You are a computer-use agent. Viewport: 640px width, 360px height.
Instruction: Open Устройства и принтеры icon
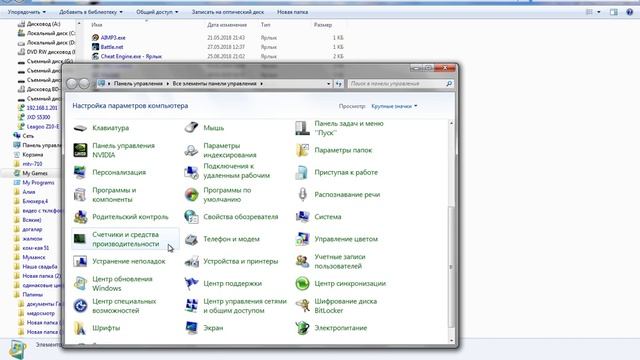coord(191,261)
